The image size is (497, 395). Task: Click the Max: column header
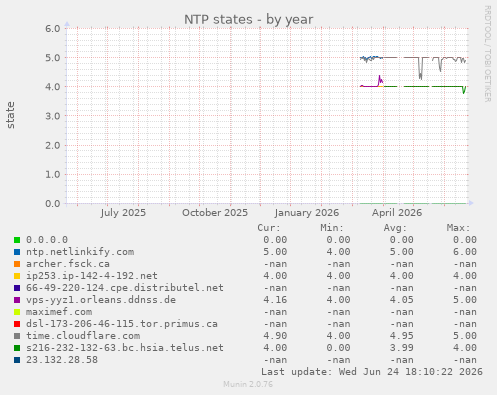tap(458, 228)
